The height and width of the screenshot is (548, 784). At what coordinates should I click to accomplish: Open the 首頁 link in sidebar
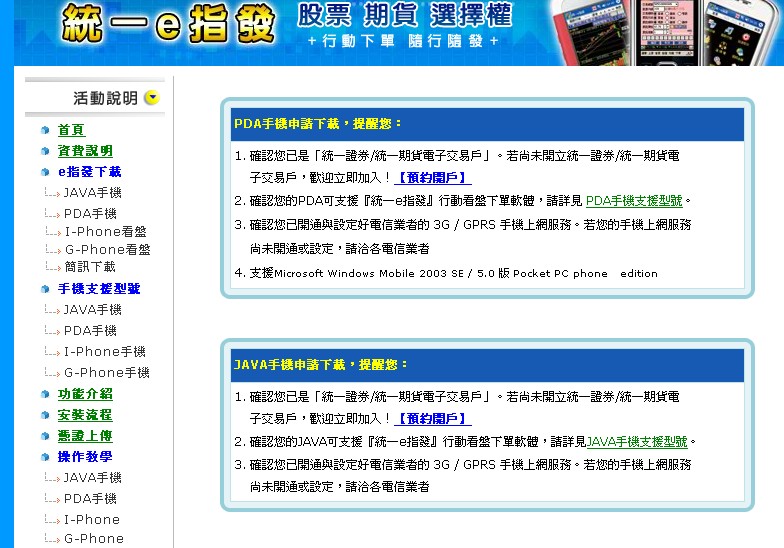click(72, 130)
